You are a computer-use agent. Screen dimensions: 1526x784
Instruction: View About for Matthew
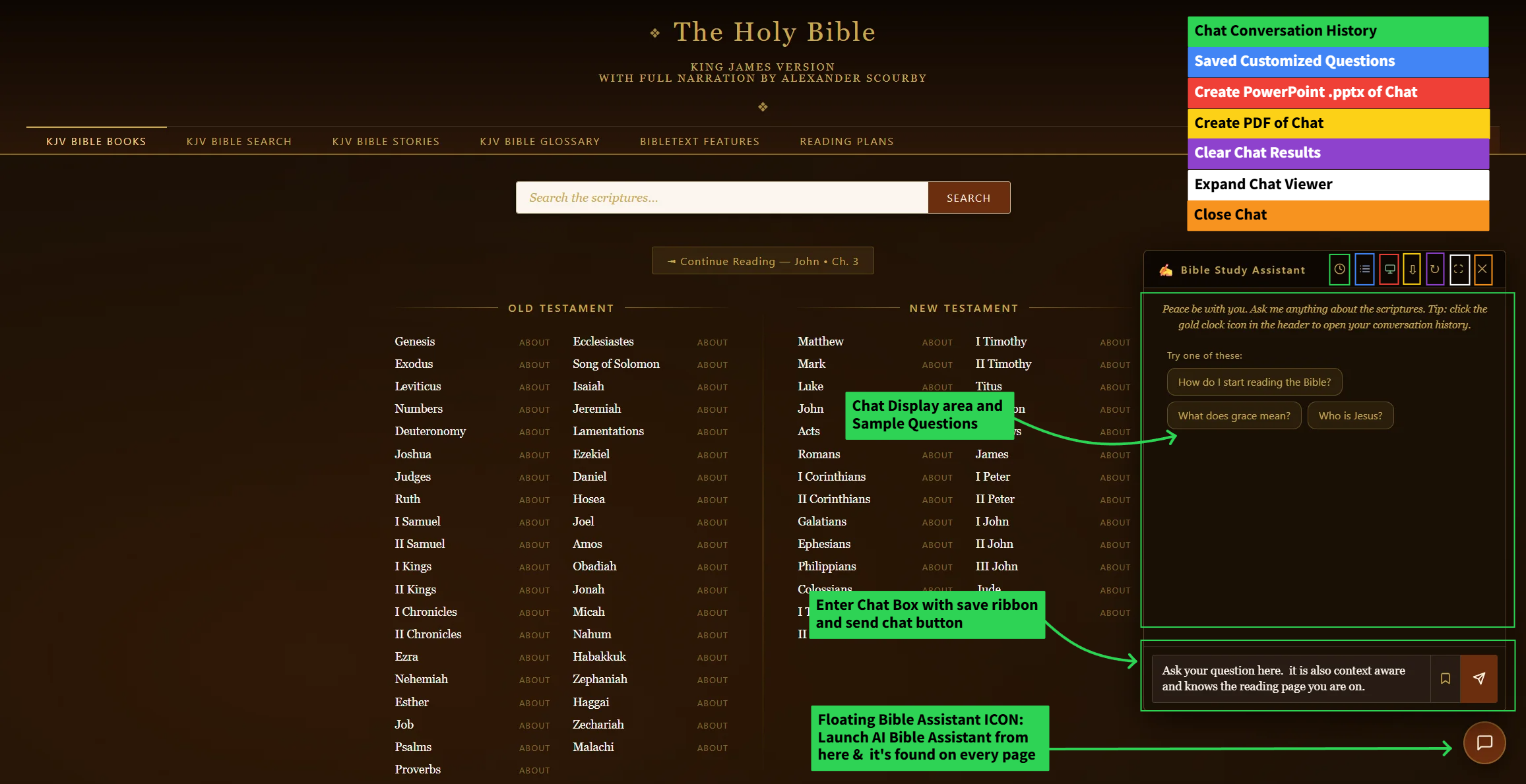click(x=938, y=342)
